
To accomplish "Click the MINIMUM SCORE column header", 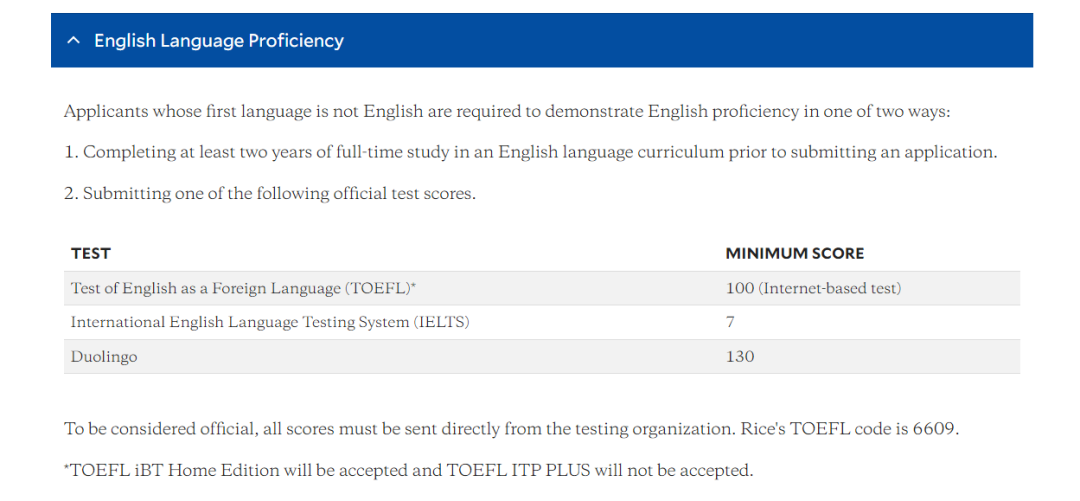I will tap(795, 254).
